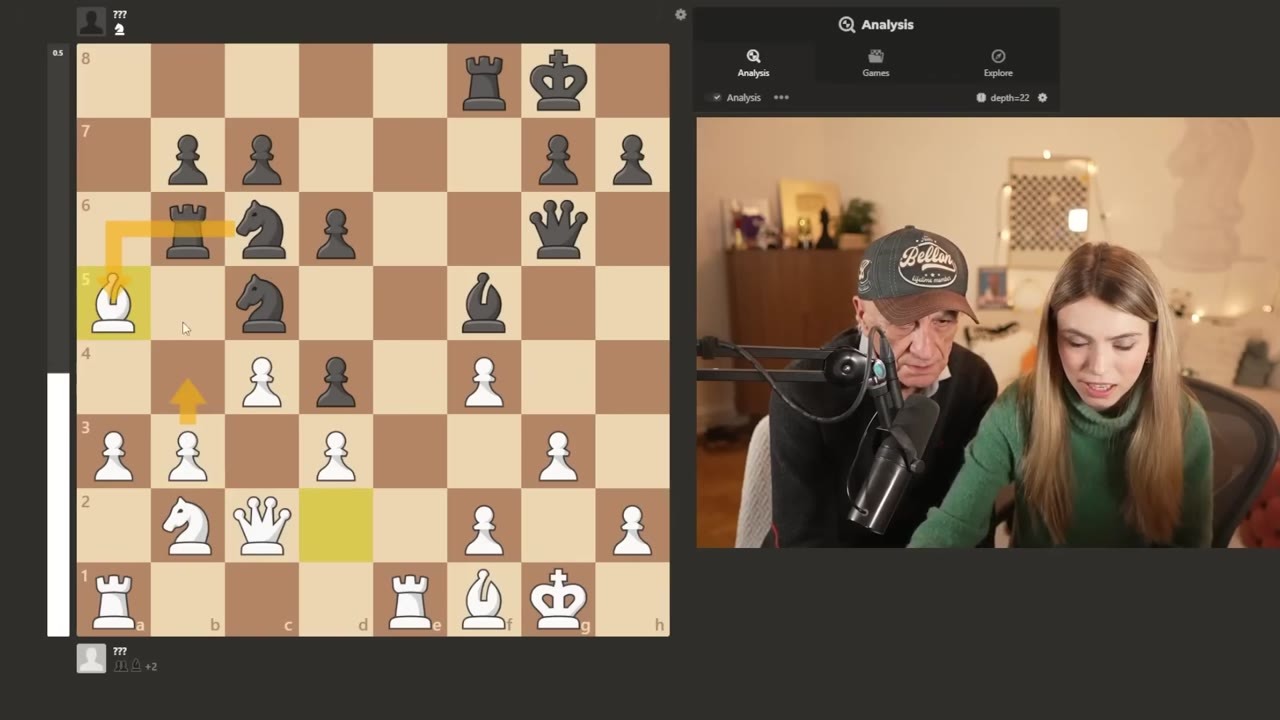Click the top player's avatar
This screenshot has width=1280, height=720.
91,21
